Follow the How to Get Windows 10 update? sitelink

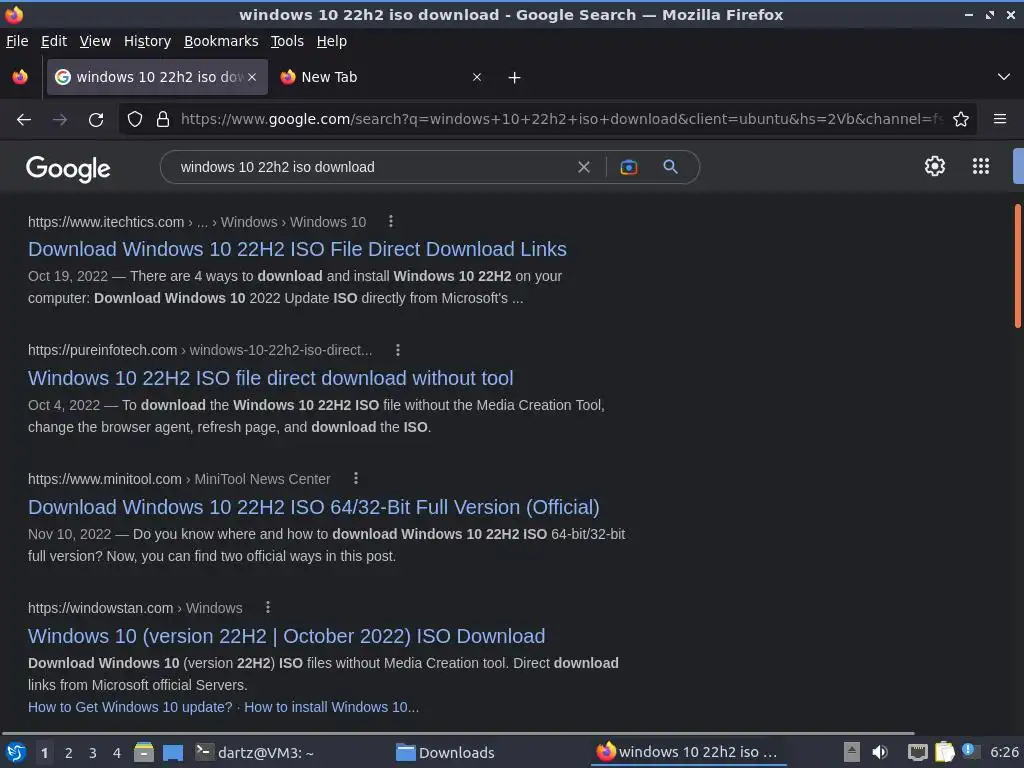(x=130, y=707)
